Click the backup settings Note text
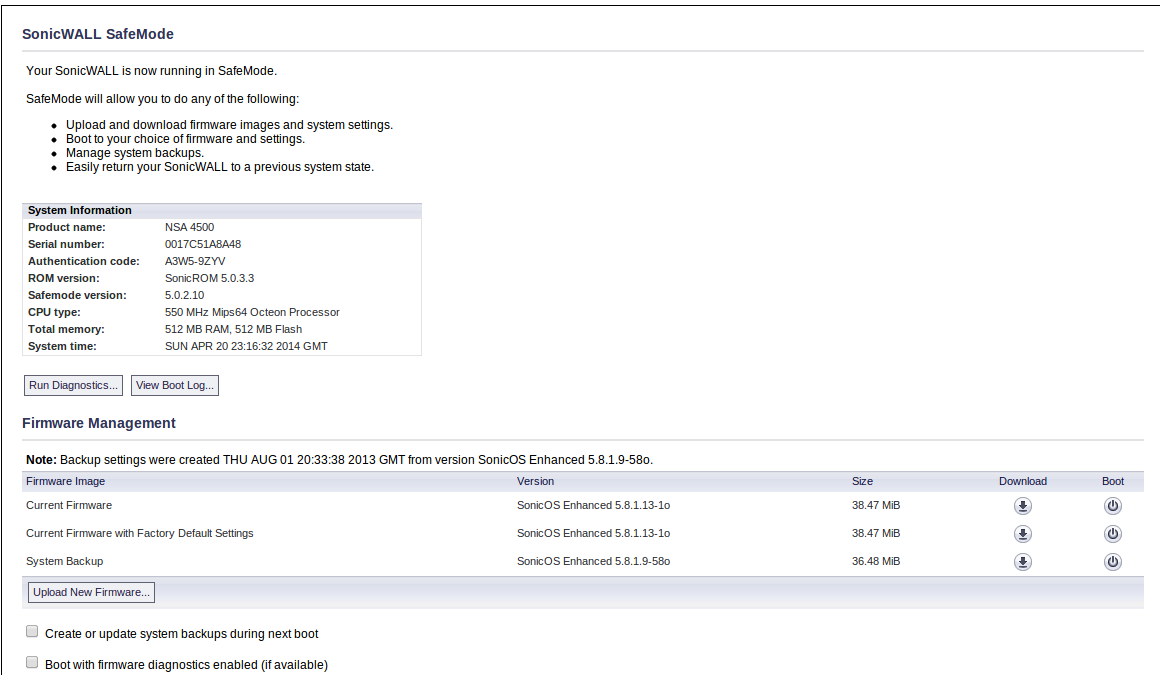This screenshot has height=675, width=1160. tap(340, 460)
